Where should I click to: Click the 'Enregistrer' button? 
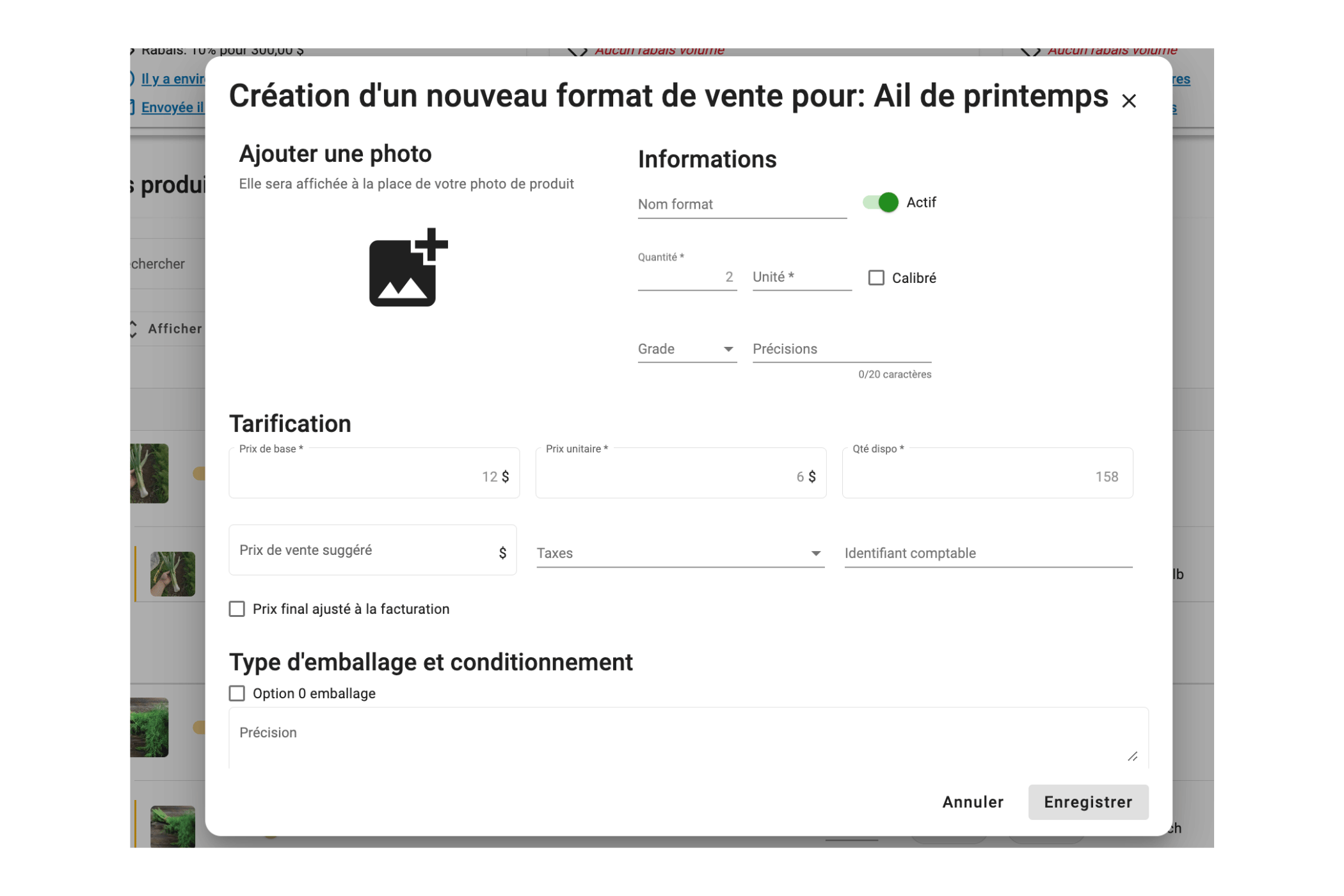(x=1088, y=802)
